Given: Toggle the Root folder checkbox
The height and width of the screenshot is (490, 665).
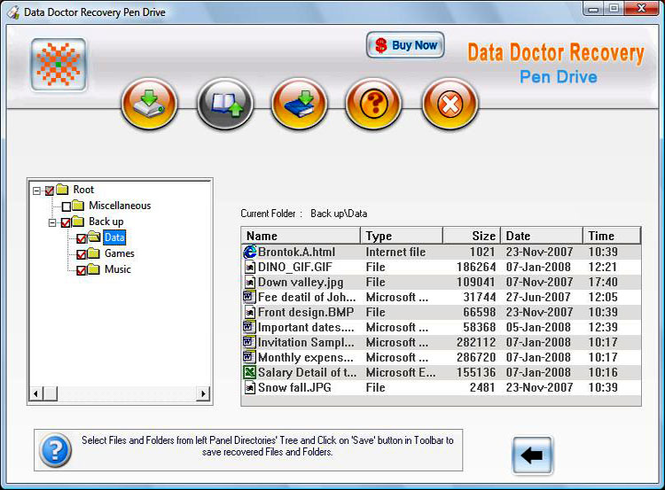Looking at the screenshot, I should [50, 190].
